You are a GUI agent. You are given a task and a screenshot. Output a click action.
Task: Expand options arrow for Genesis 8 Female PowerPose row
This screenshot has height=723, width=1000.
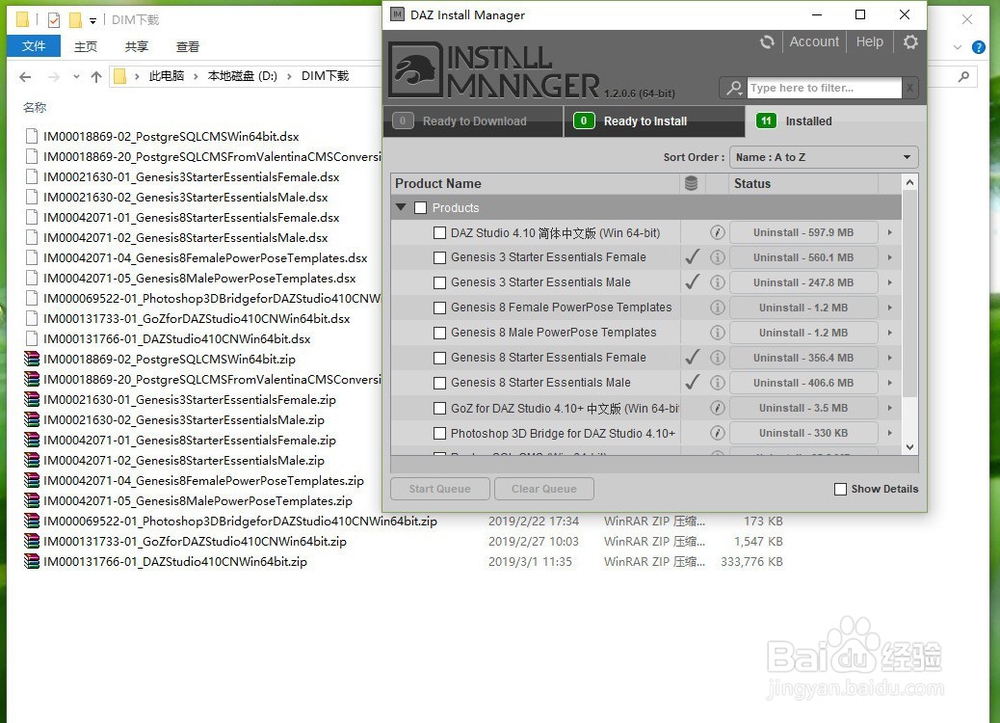point(890,307)
